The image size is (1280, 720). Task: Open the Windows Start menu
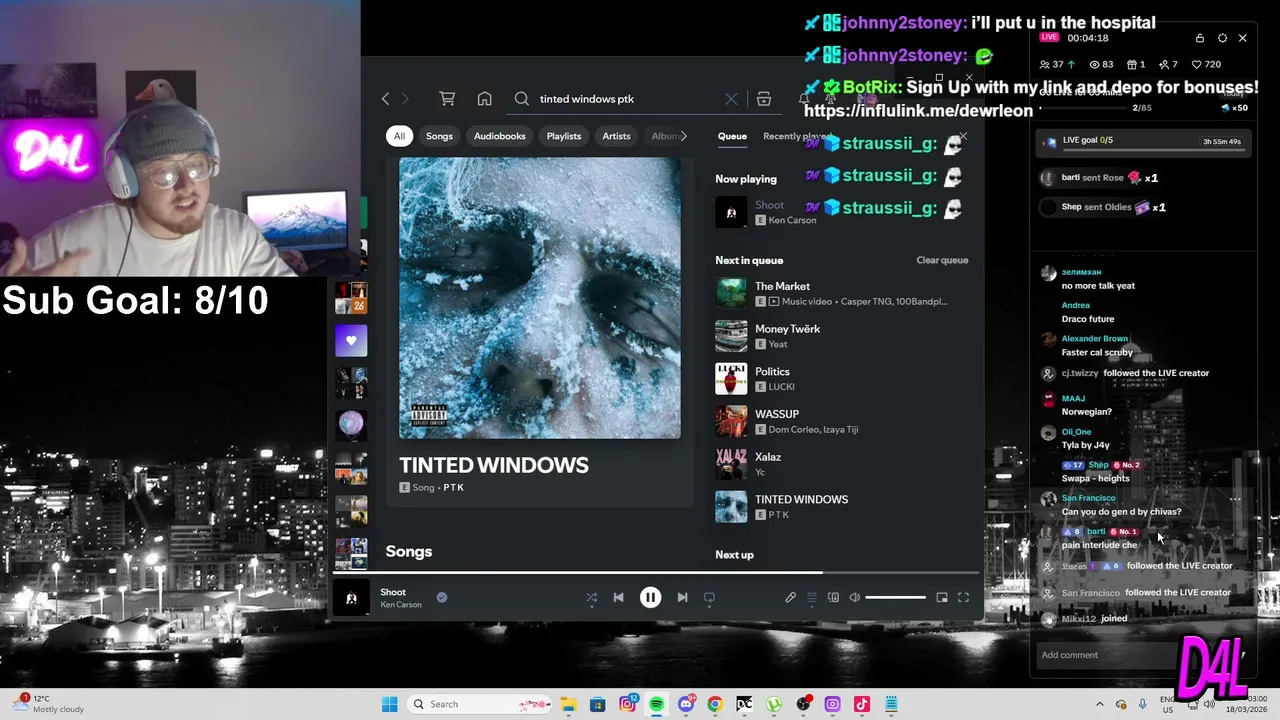(x=389, y=704)
